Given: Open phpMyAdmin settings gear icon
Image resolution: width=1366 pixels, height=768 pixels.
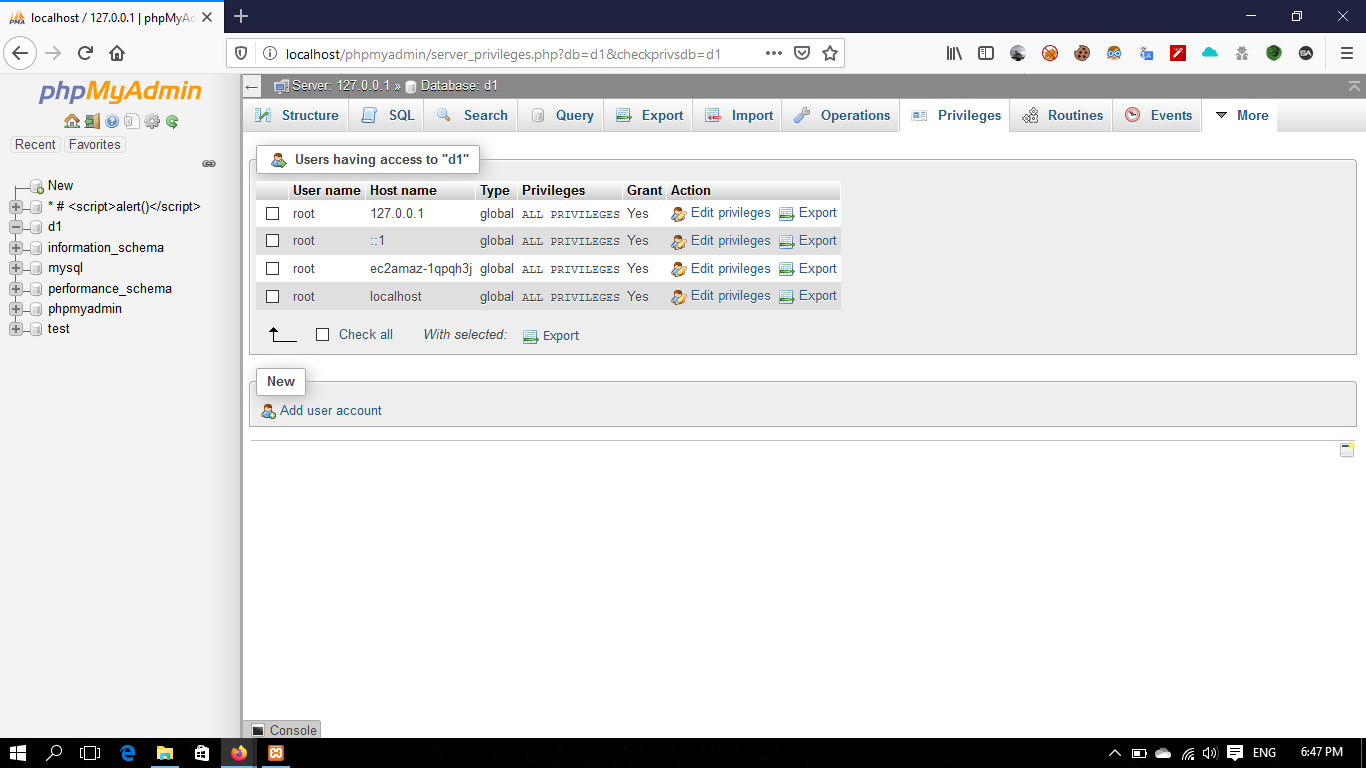Looking at the screenshot, I should pos(151,121).
